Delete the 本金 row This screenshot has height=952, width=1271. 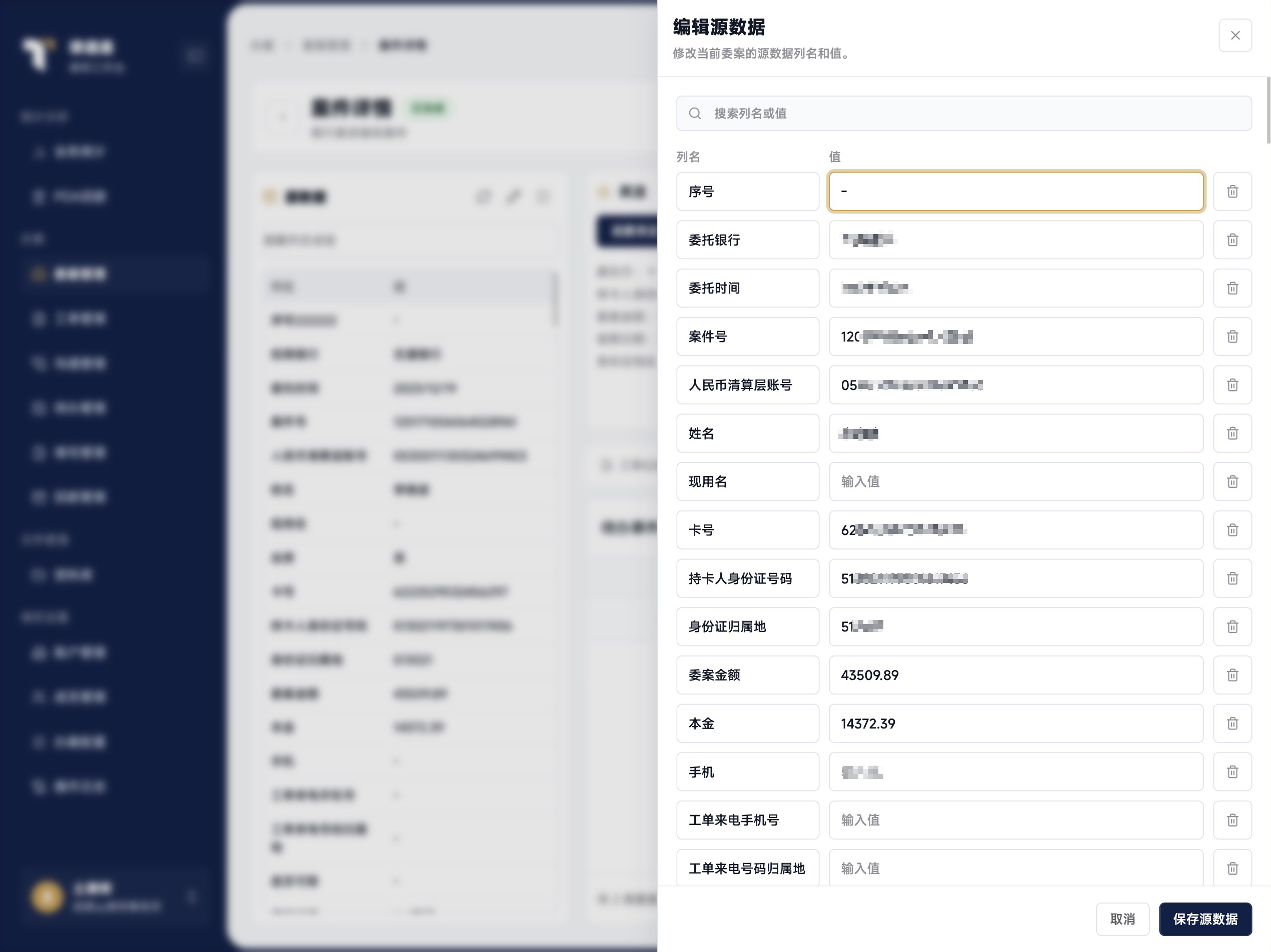point(1232,723)
